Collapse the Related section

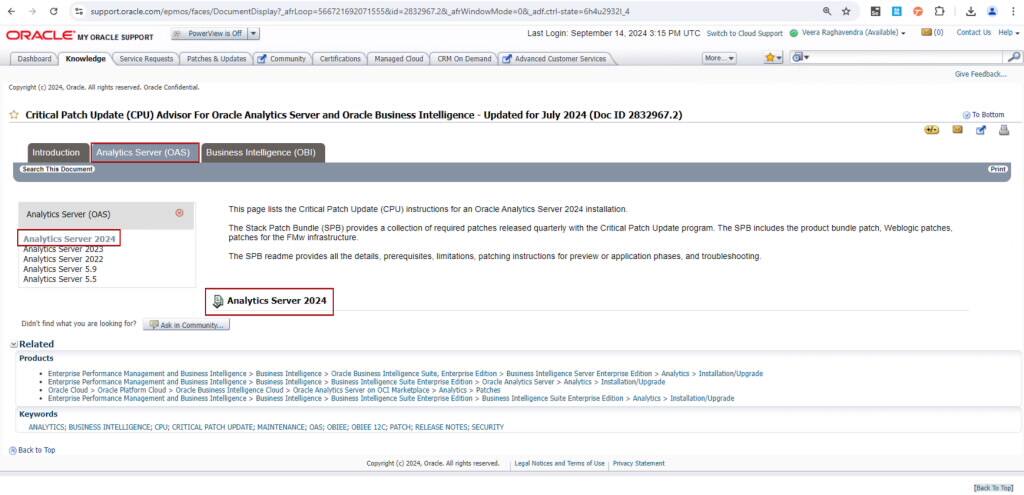coord(13,344)
